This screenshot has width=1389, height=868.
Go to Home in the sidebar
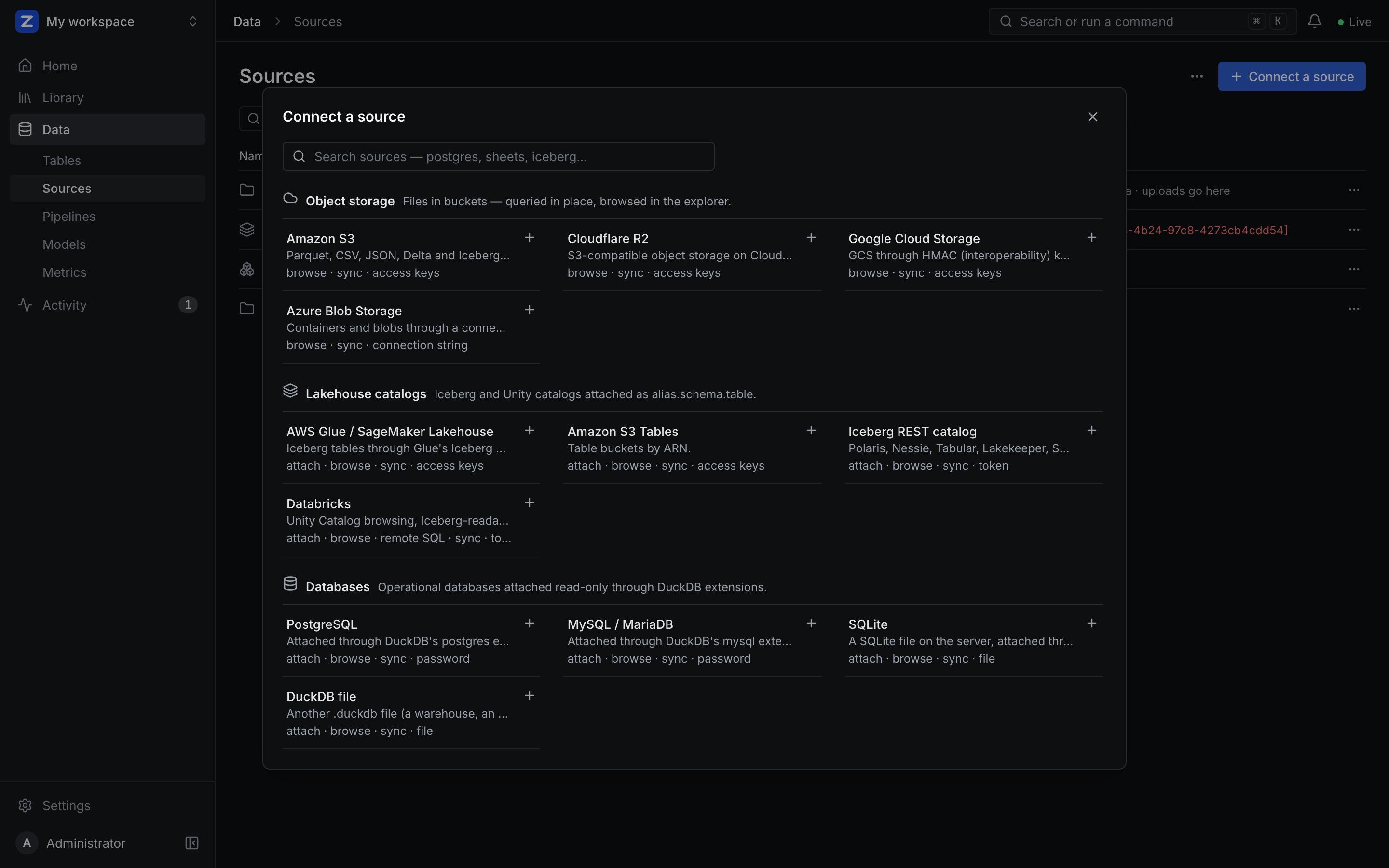click(108, 66)
